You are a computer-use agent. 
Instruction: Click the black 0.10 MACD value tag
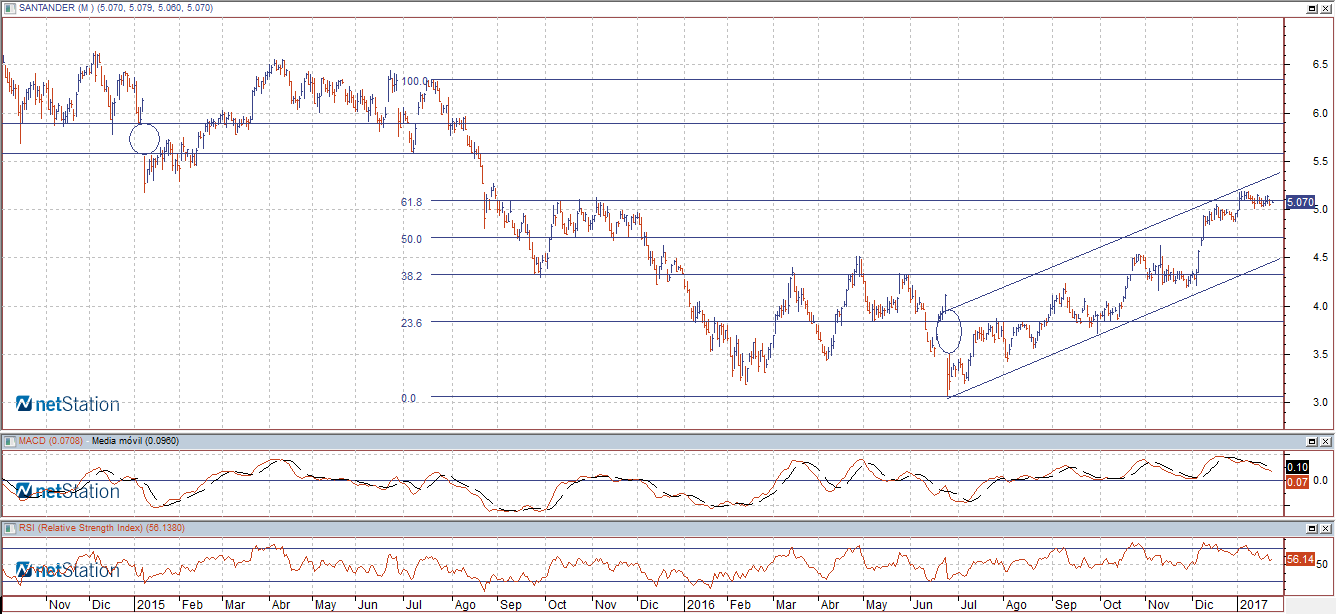(1298, 467)
